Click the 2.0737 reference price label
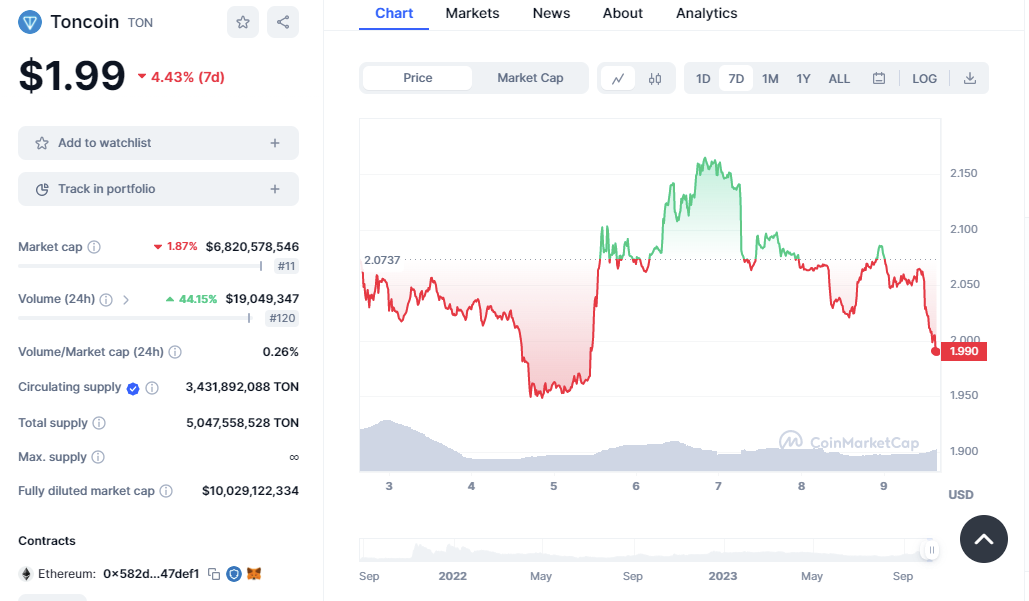 pos(382,260)
